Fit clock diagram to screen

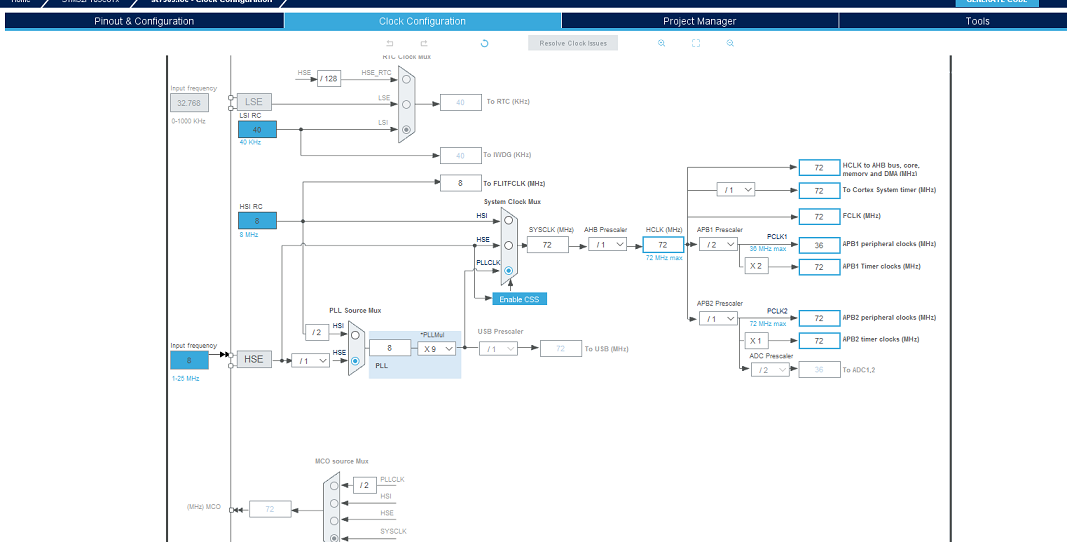tap(696, 43)
